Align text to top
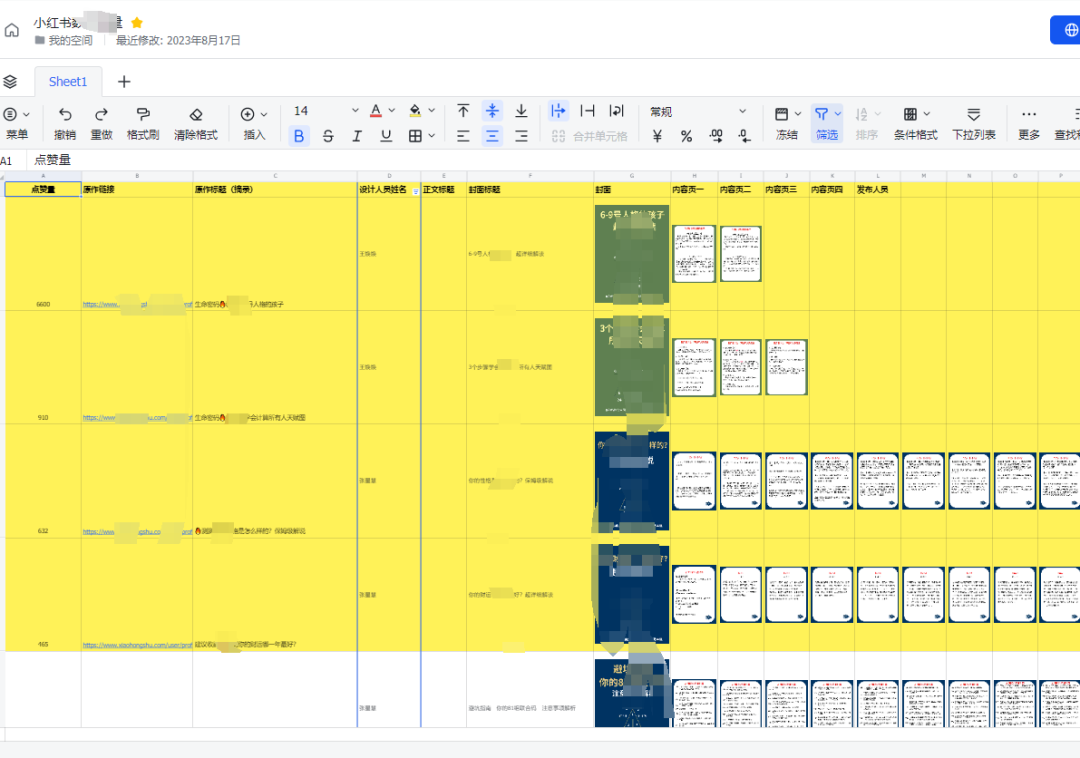The height and width of the screenshot is (758, 1080). point(463,111)
